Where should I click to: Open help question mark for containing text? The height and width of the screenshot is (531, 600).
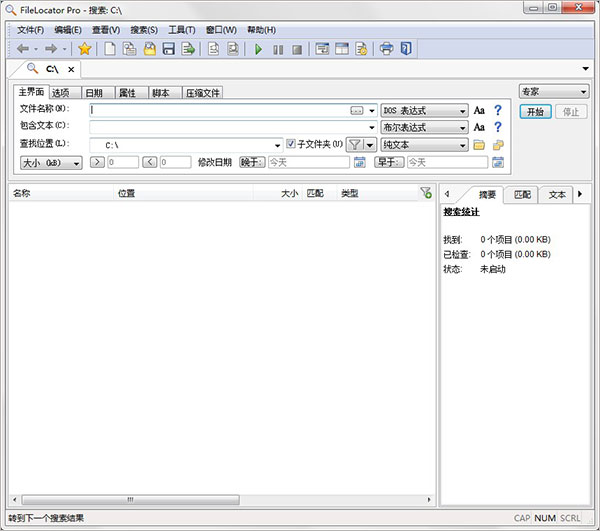click(497, 127)
